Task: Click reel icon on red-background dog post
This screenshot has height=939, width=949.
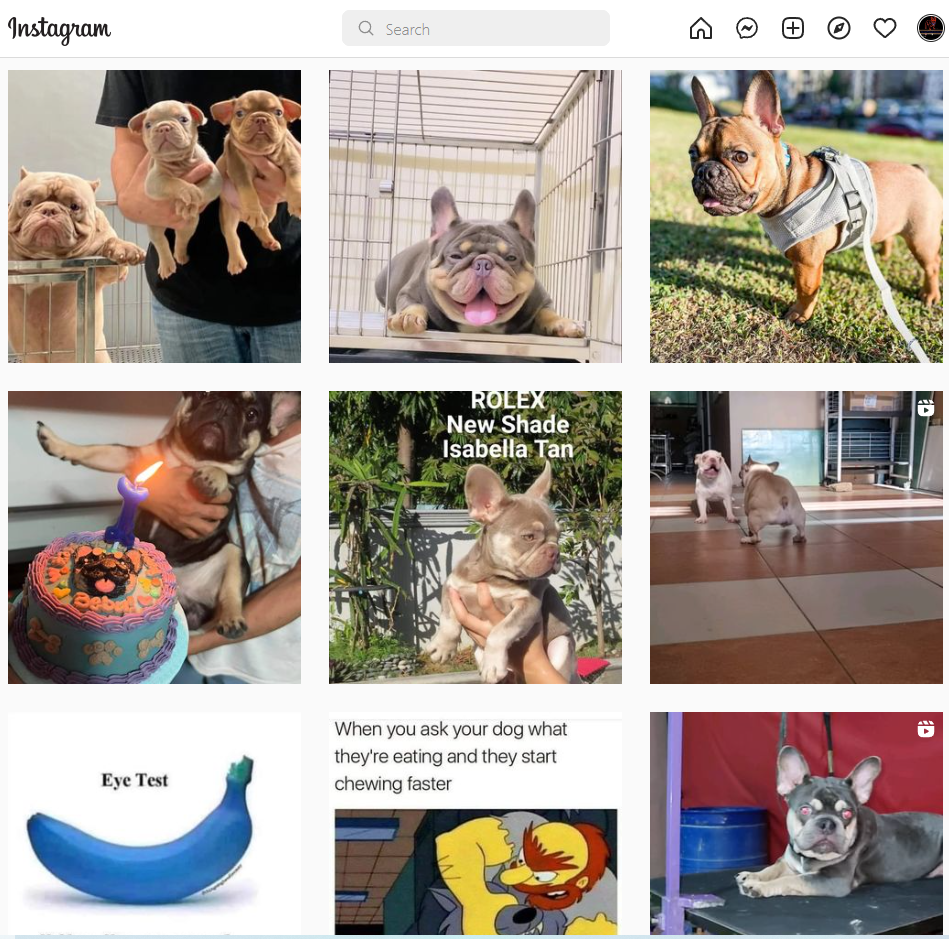Action: pyautogui.click(x=925, y=729)
